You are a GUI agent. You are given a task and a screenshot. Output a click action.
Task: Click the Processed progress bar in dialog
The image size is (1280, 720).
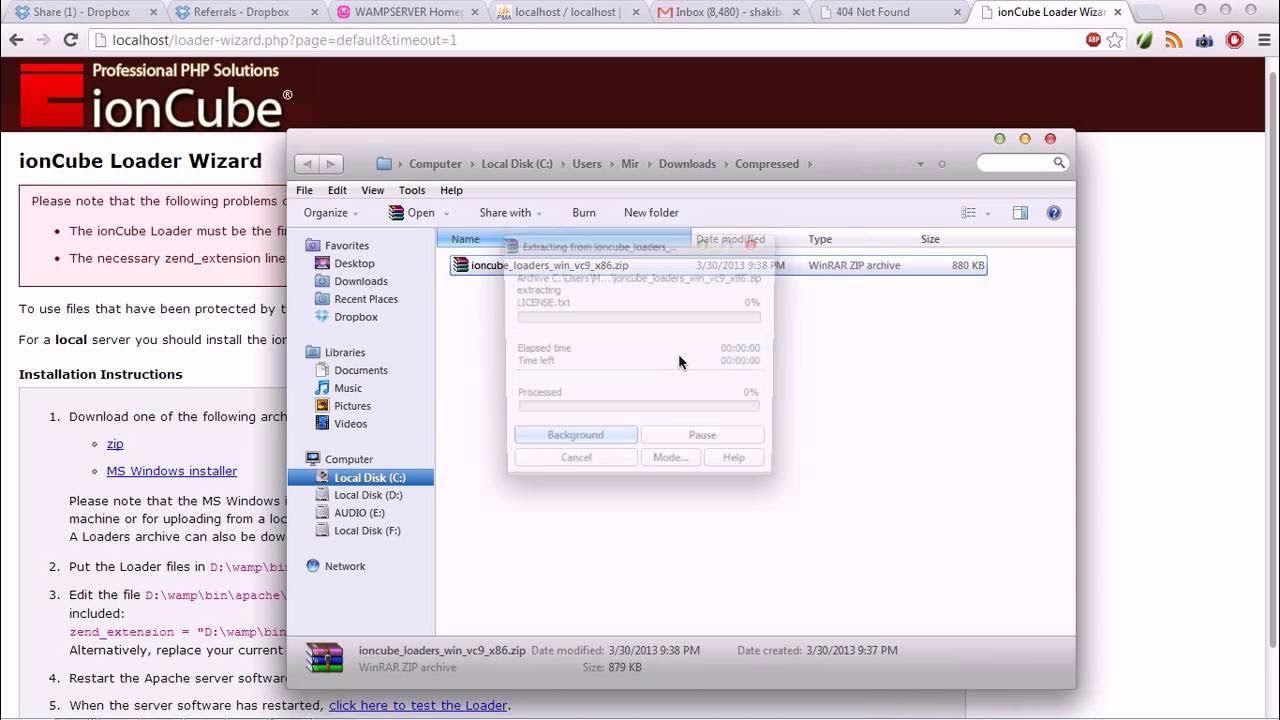pos(639,406)
